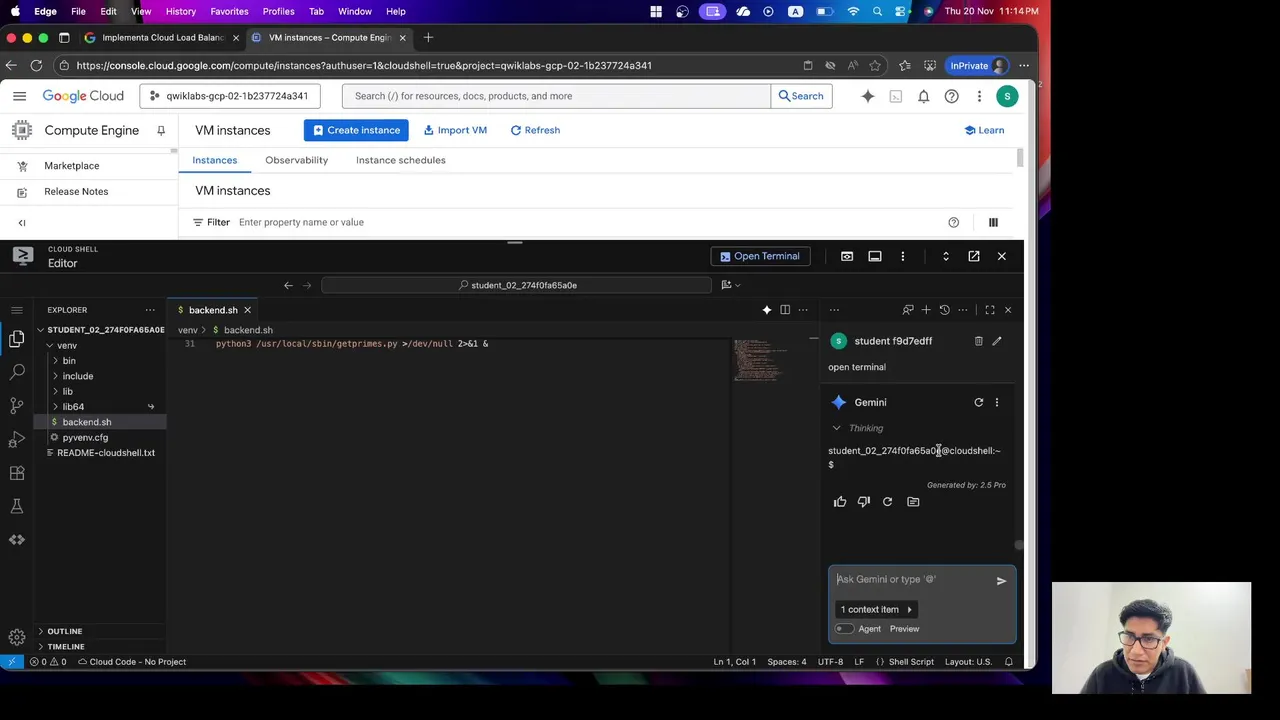Click thumbs up on Gemini response
Screen dimensions: 1280x720
[x=840, y=502]
